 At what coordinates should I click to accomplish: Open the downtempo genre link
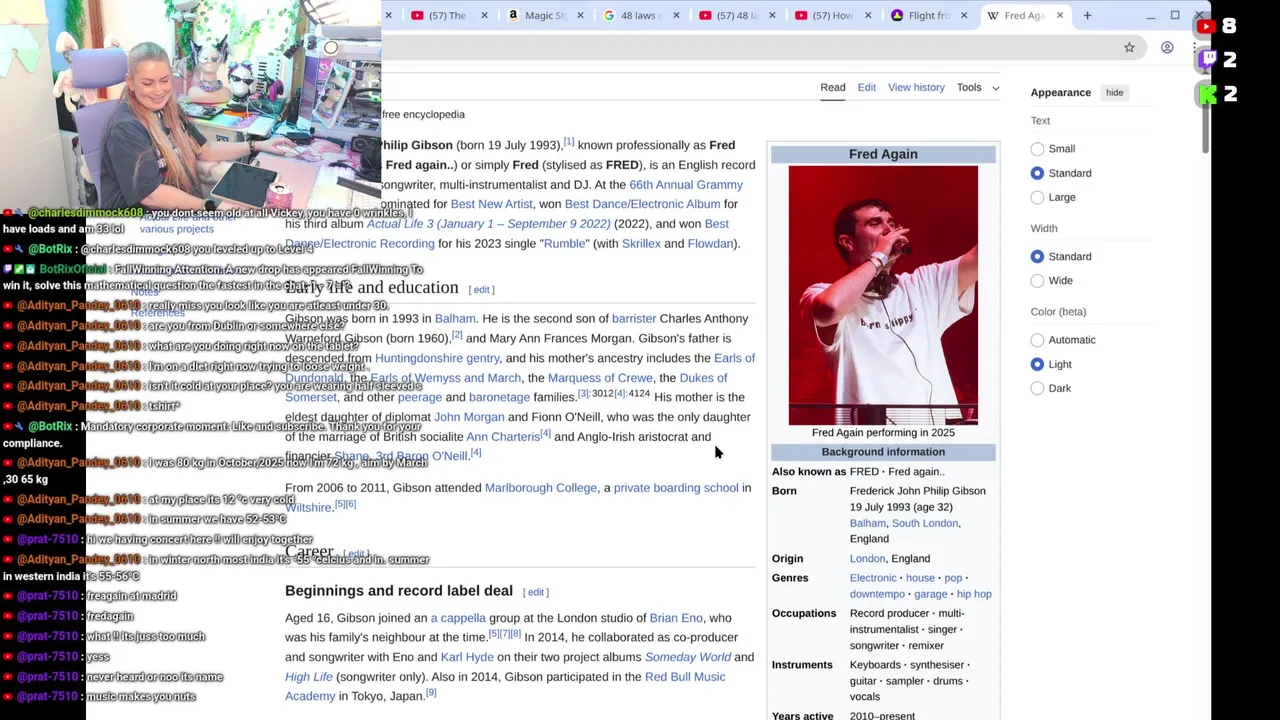(x=877, y=594)
